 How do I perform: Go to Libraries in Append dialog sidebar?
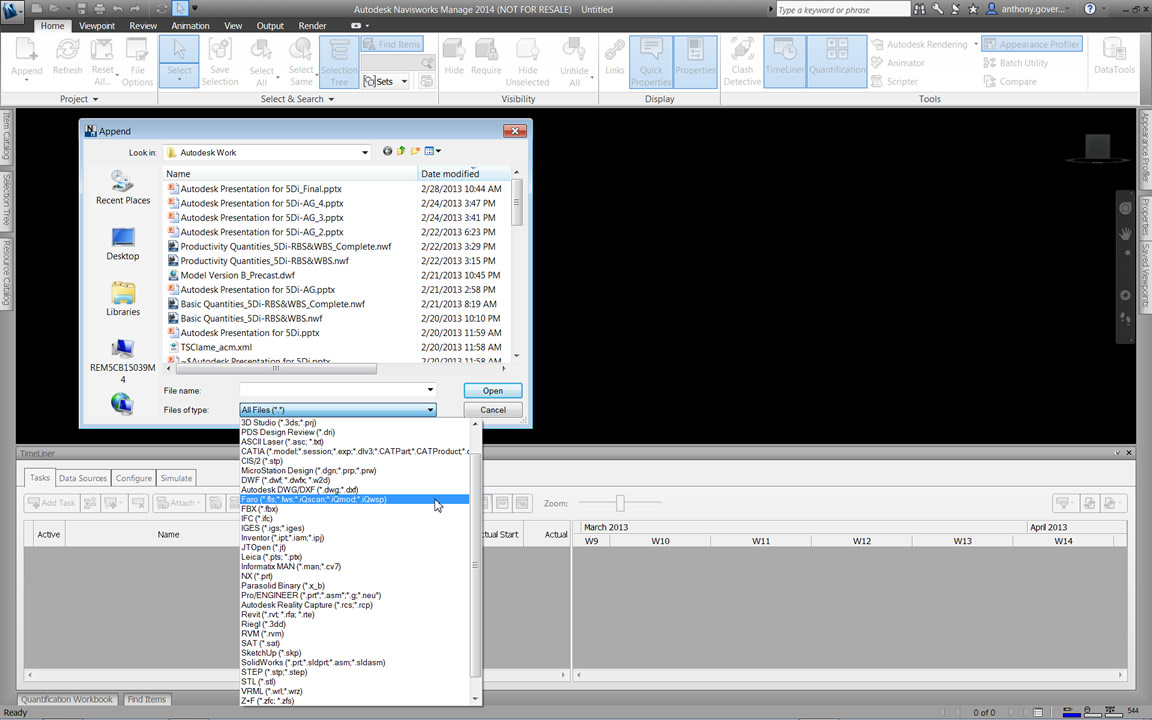(x=123, y=299)
